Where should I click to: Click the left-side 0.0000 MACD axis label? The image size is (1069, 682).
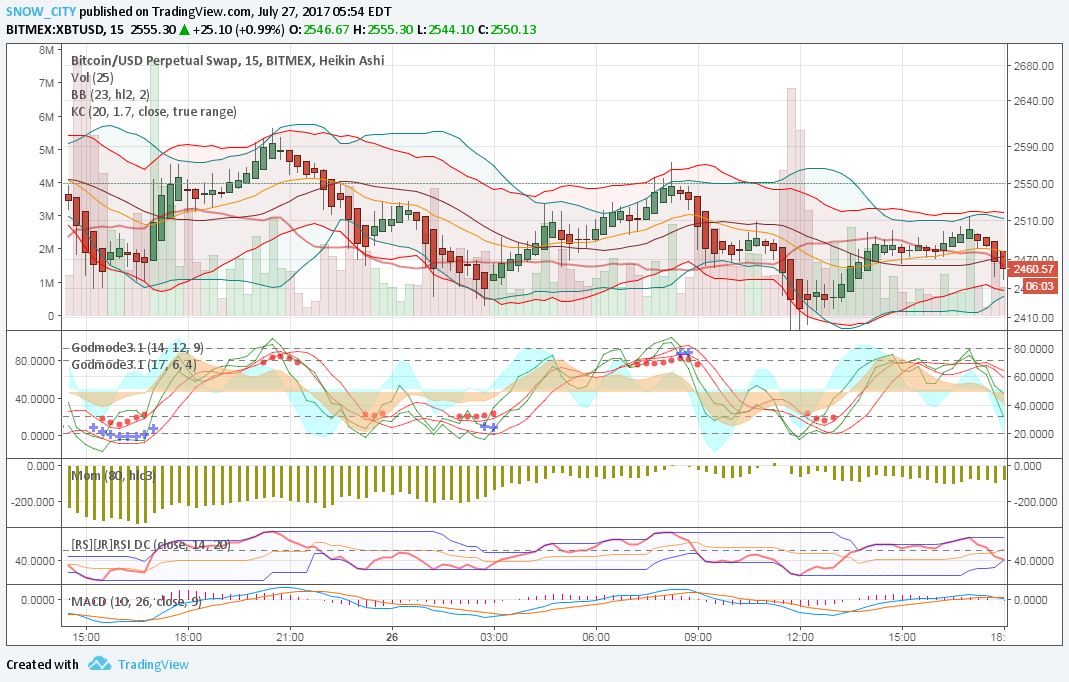[x=37, y=600]
